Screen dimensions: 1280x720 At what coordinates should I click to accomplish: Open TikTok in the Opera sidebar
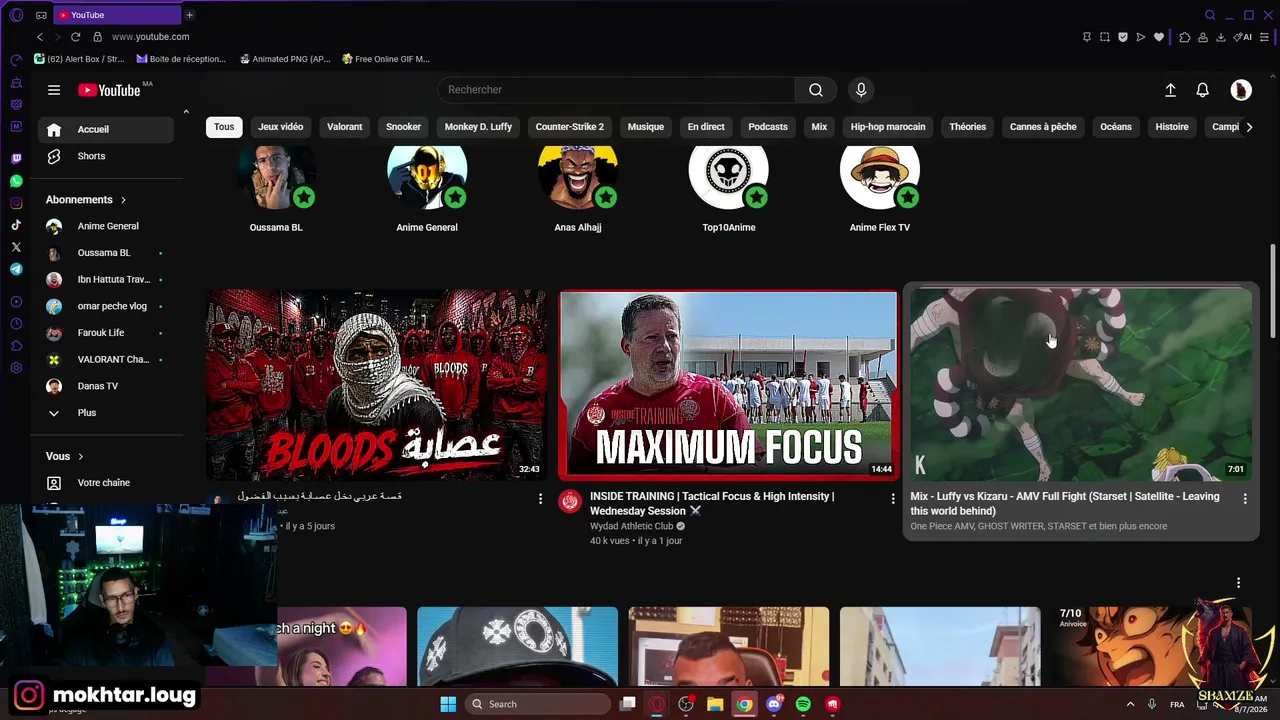pos(16,225)
